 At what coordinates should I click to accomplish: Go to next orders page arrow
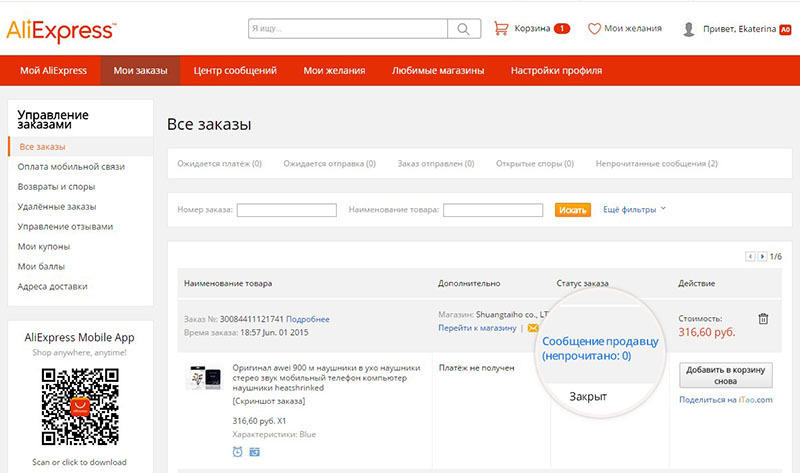tap(762, 256)
